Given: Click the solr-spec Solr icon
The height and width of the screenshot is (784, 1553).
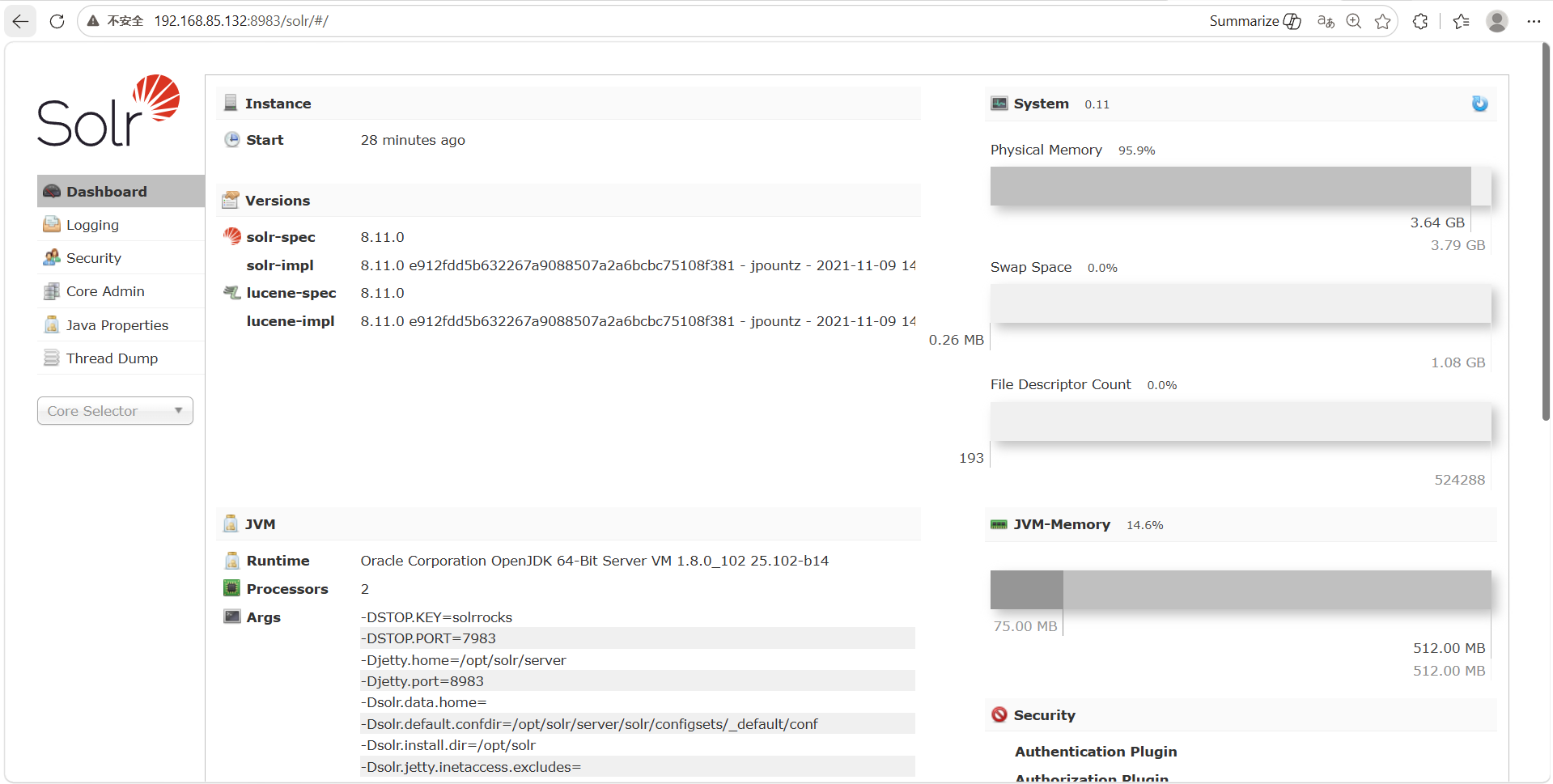Looking at the screenshot, I should [232, 236].
